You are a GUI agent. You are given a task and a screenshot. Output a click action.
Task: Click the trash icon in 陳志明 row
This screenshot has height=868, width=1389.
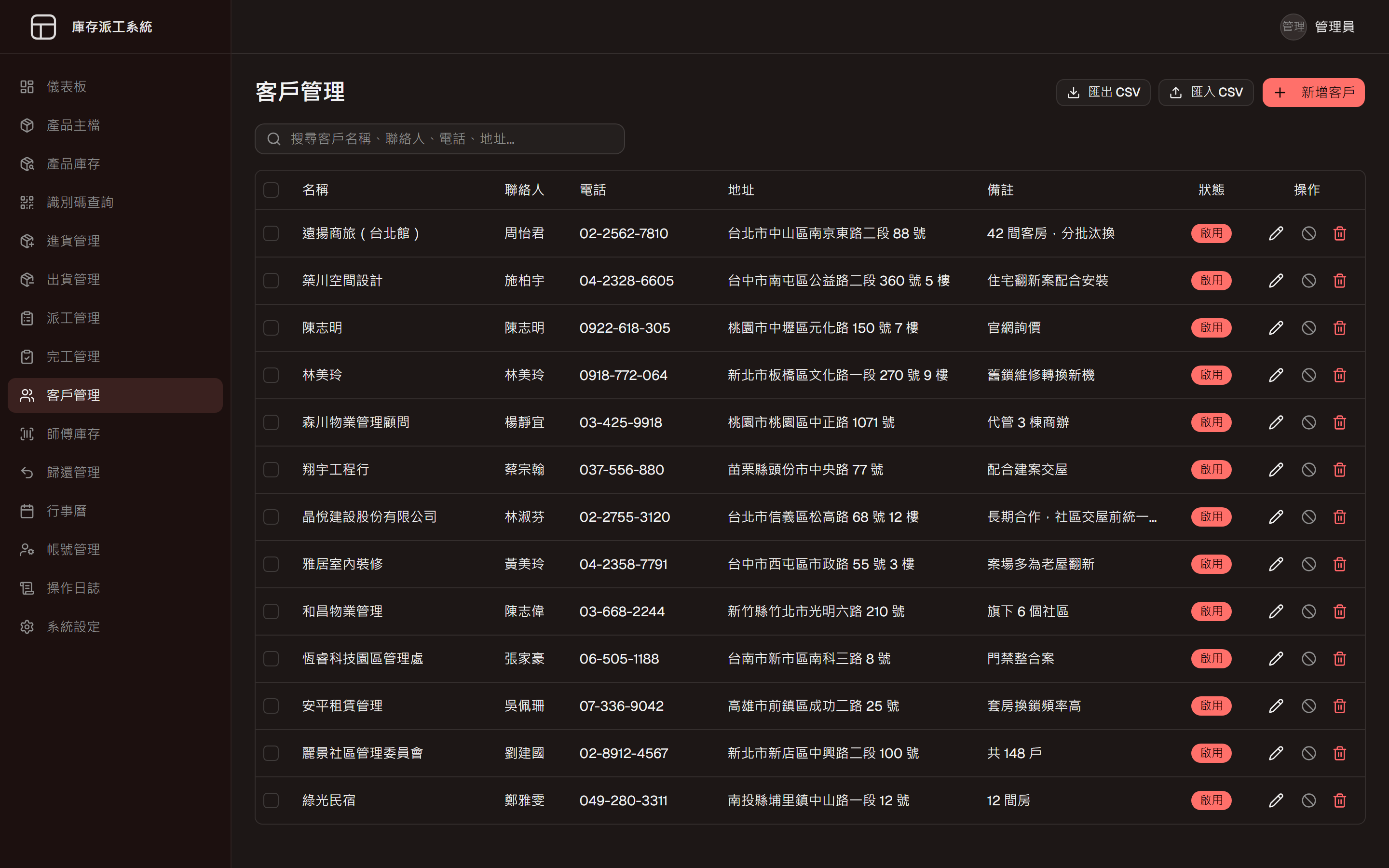point(1340,328)
